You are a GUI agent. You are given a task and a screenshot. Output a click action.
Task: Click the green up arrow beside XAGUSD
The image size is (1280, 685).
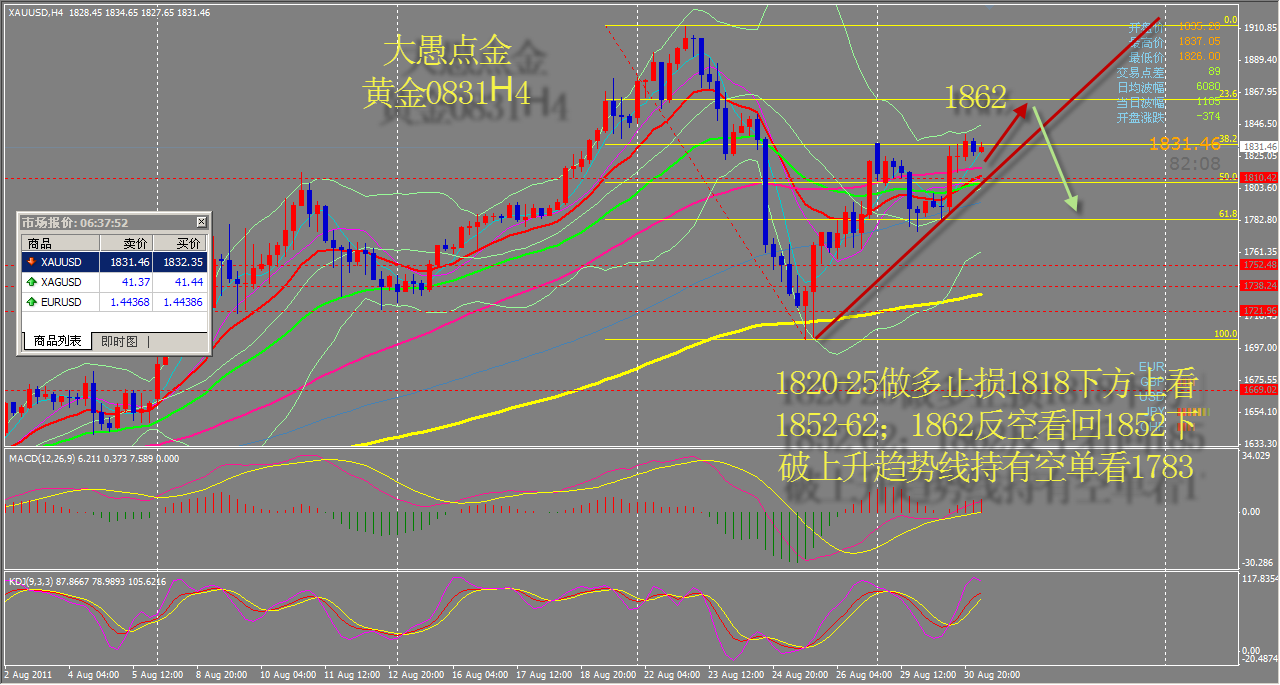[x=31, y=282]
